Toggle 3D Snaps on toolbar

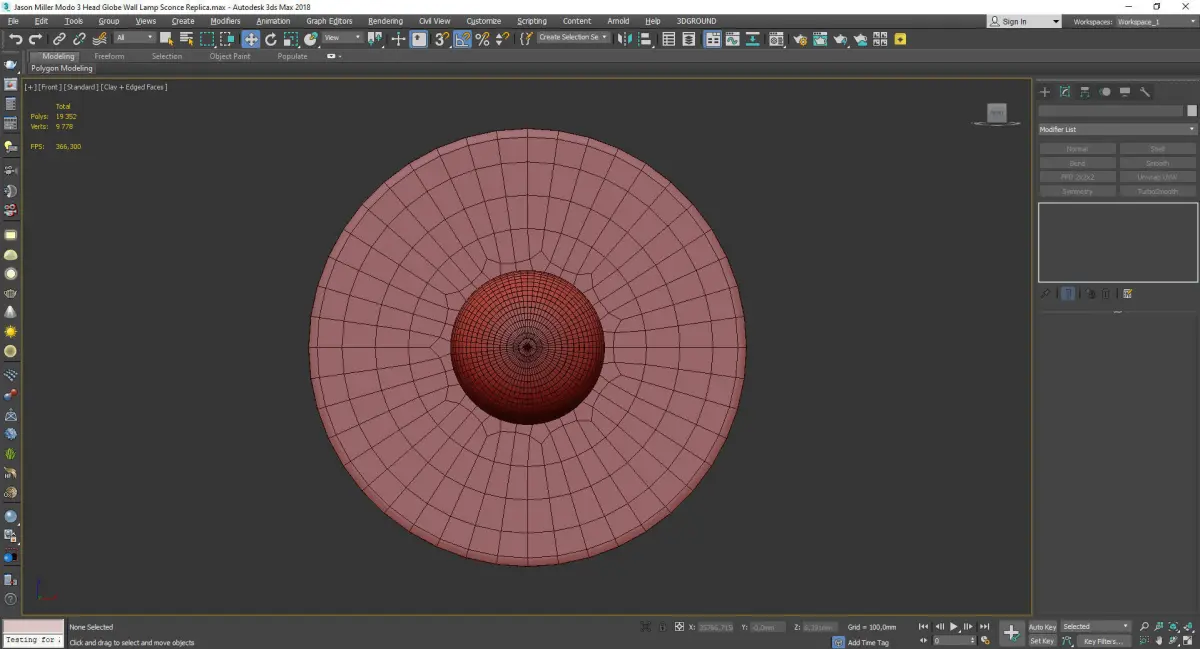441,39
